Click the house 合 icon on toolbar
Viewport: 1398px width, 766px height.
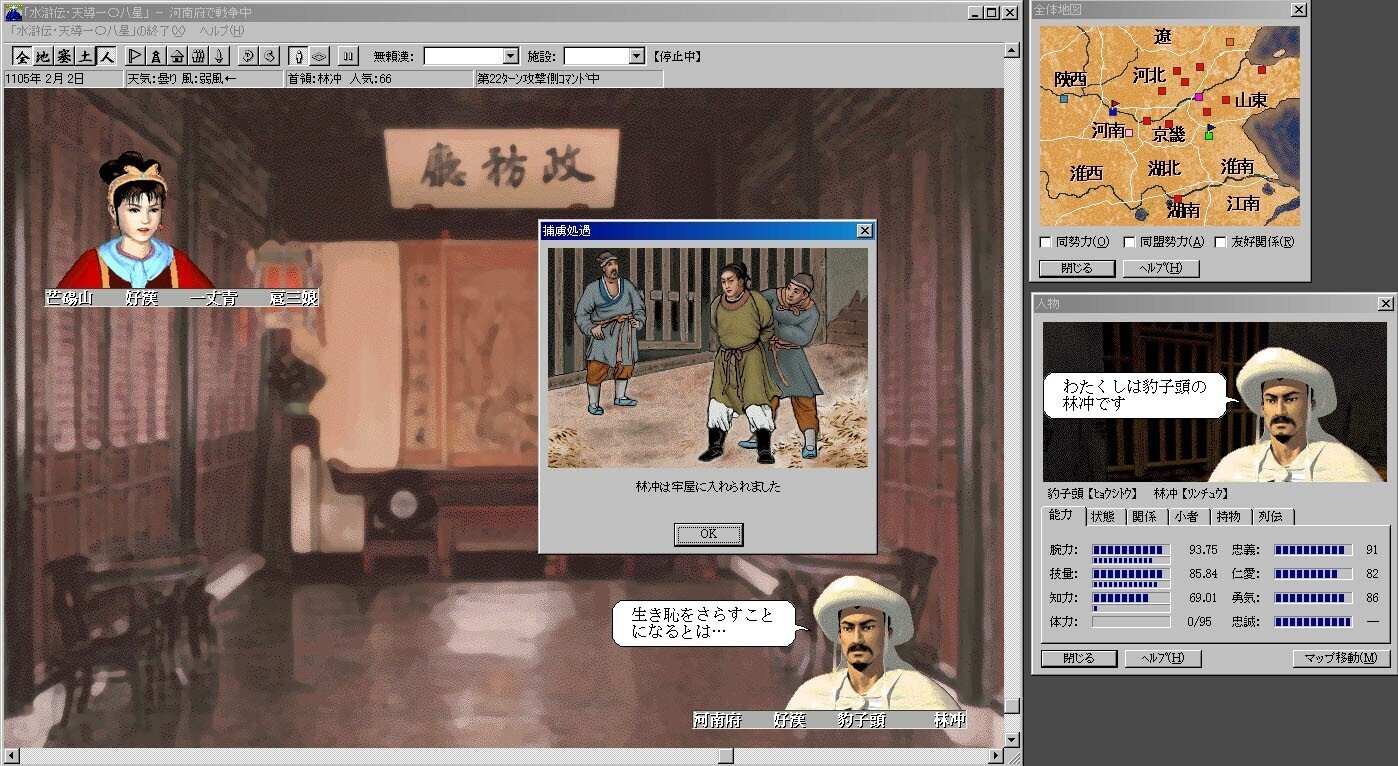[x=178, y=57]
